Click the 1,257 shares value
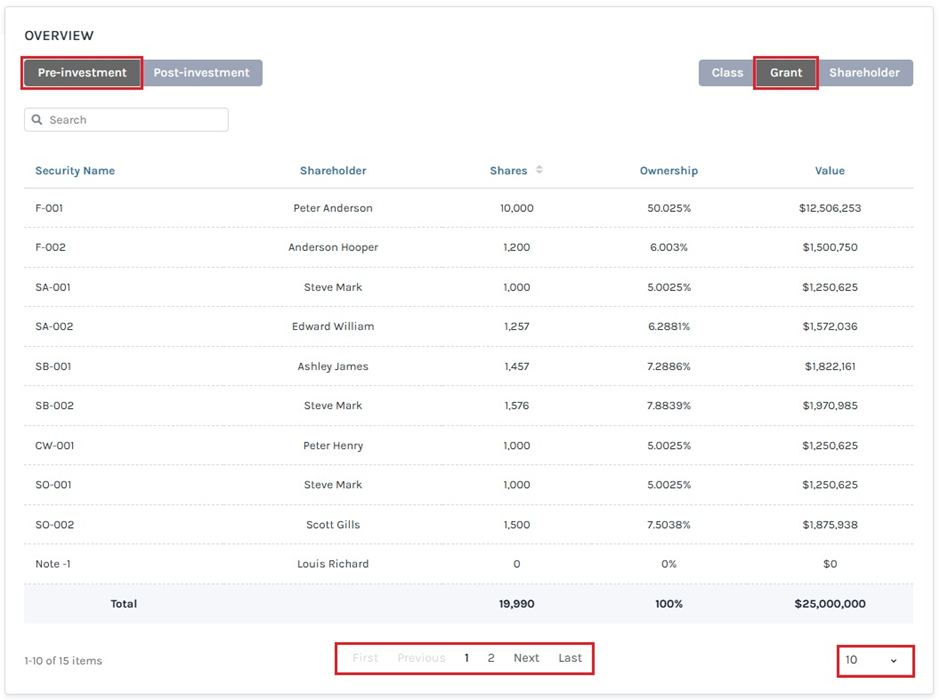The image size is (940, 700). [517, 326]
